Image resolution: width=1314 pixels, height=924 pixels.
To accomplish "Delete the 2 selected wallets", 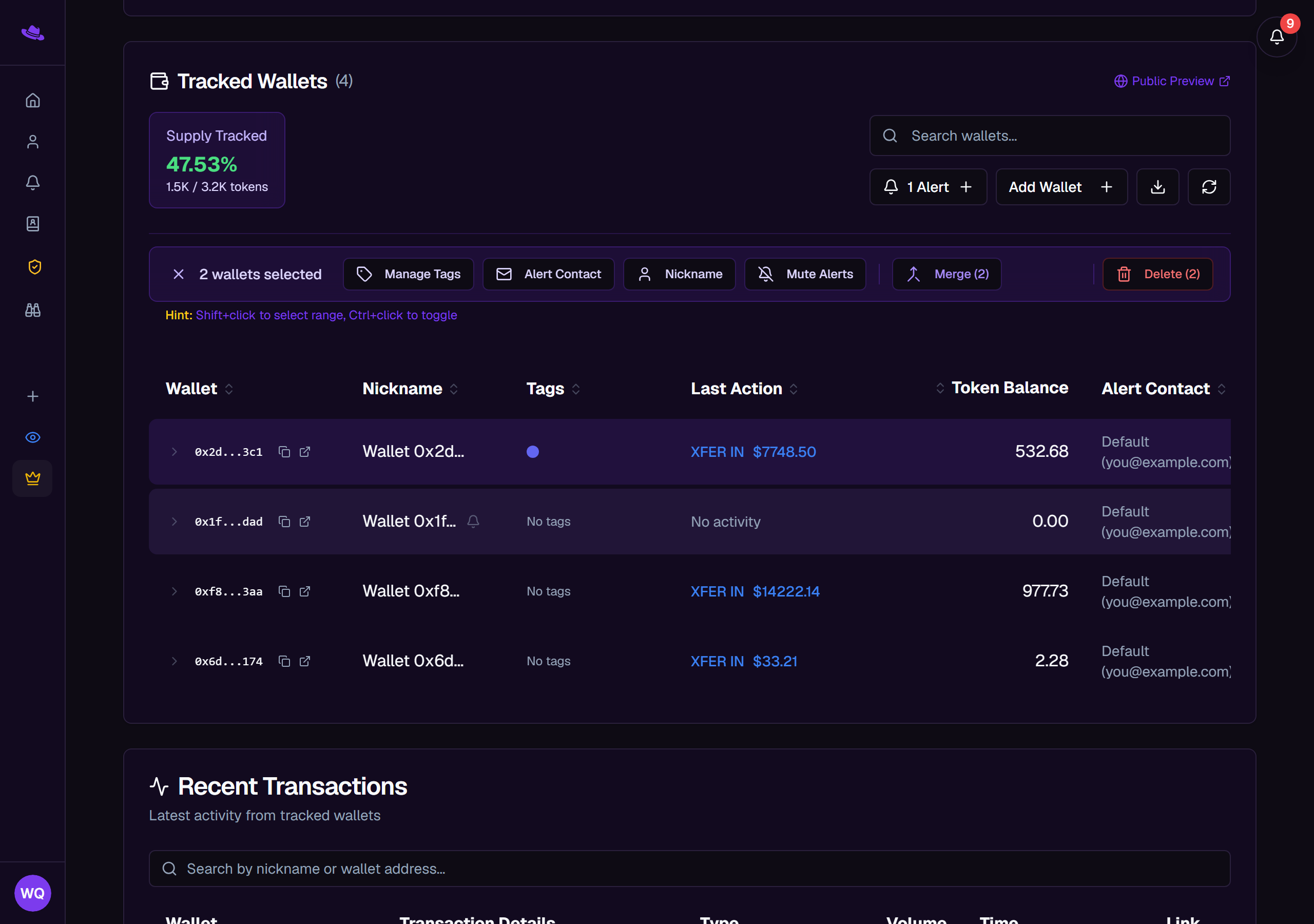I will point(1158,274).
